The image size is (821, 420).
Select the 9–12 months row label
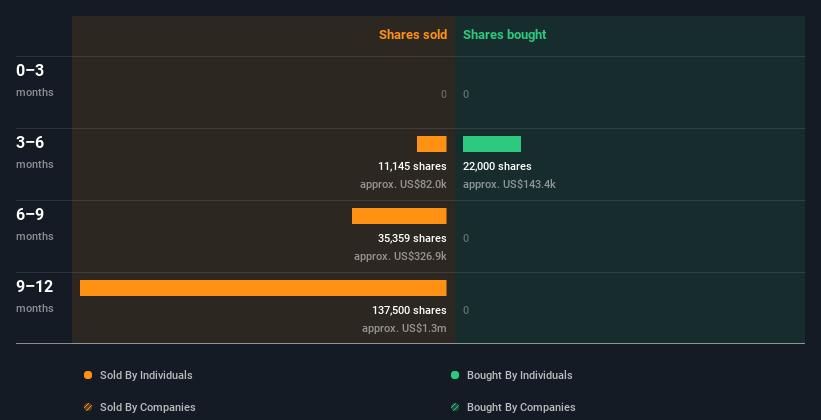click(x=35, y=296)
